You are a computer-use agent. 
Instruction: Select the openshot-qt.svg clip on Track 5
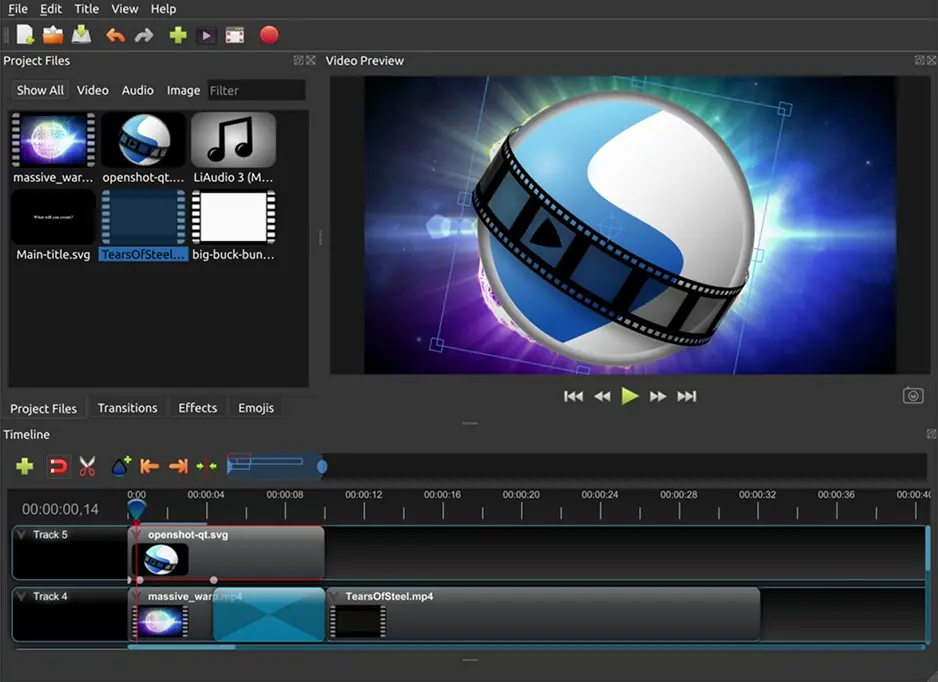click(x=227, y=553)
